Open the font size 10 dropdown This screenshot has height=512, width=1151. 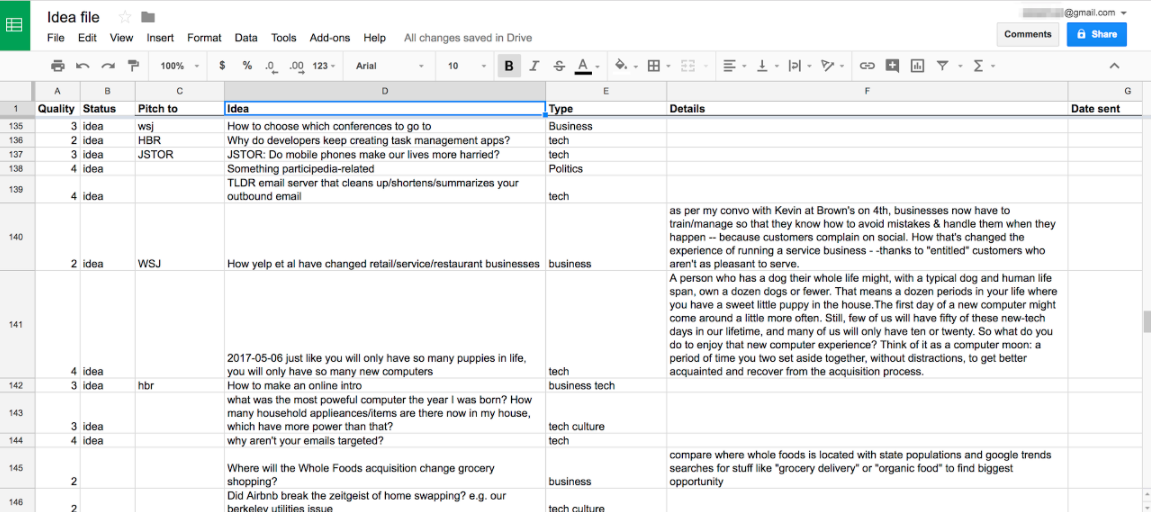point(466,66)
